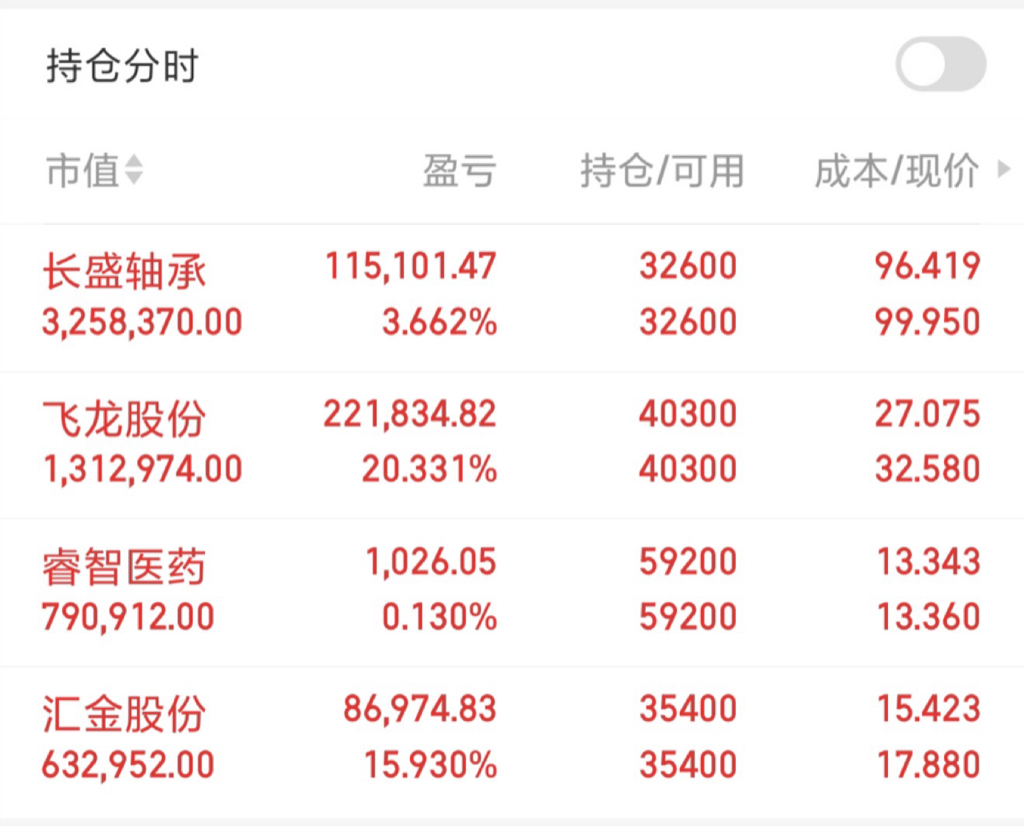Click 飞龙股份 position quantity 40300
1024x827 pixels.
(688, 414)
